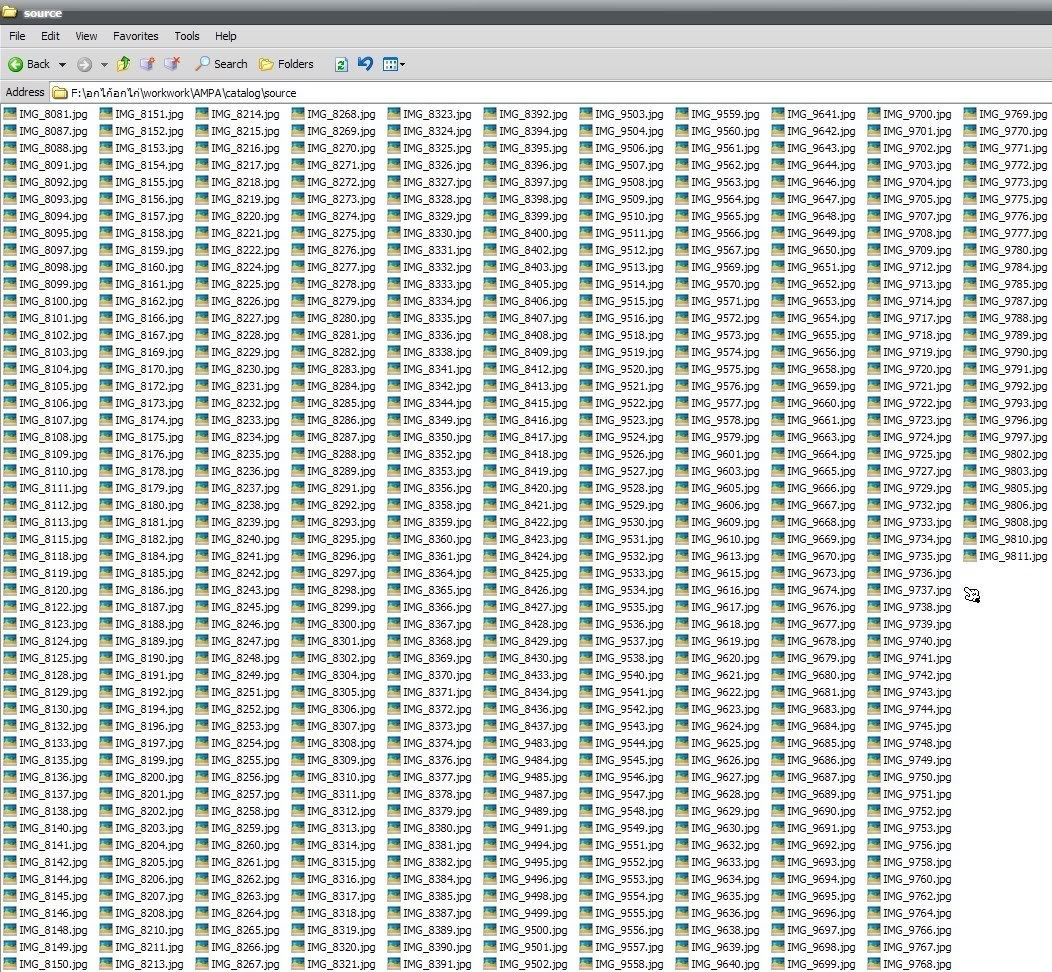
Task: Click the blue Undo arrow icon
Action: click(365, 64)
